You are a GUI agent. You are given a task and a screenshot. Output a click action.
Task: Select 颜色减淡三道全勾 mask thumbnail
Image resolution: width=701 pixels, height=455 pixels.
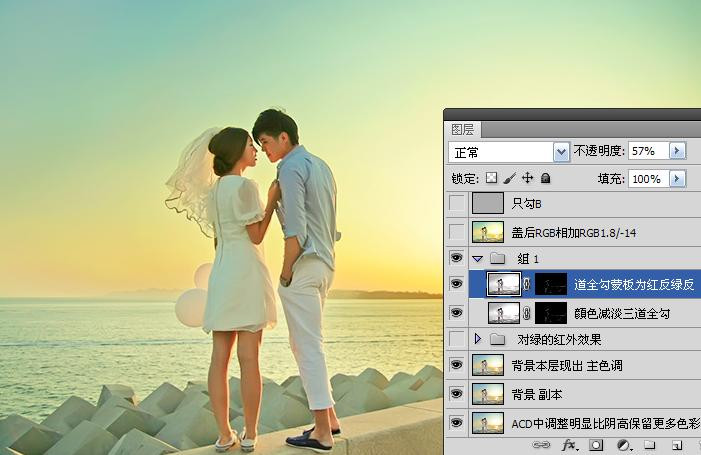[x=551, y=313]
